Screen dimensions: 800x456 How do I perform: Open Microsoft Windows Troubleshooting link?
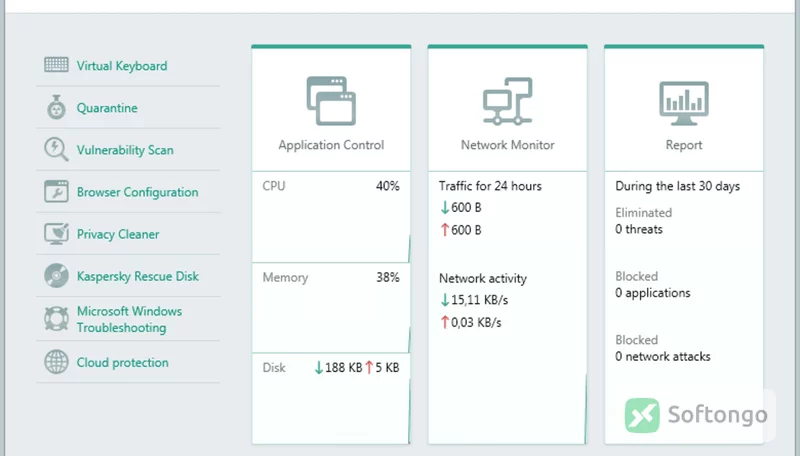(130, 319)
